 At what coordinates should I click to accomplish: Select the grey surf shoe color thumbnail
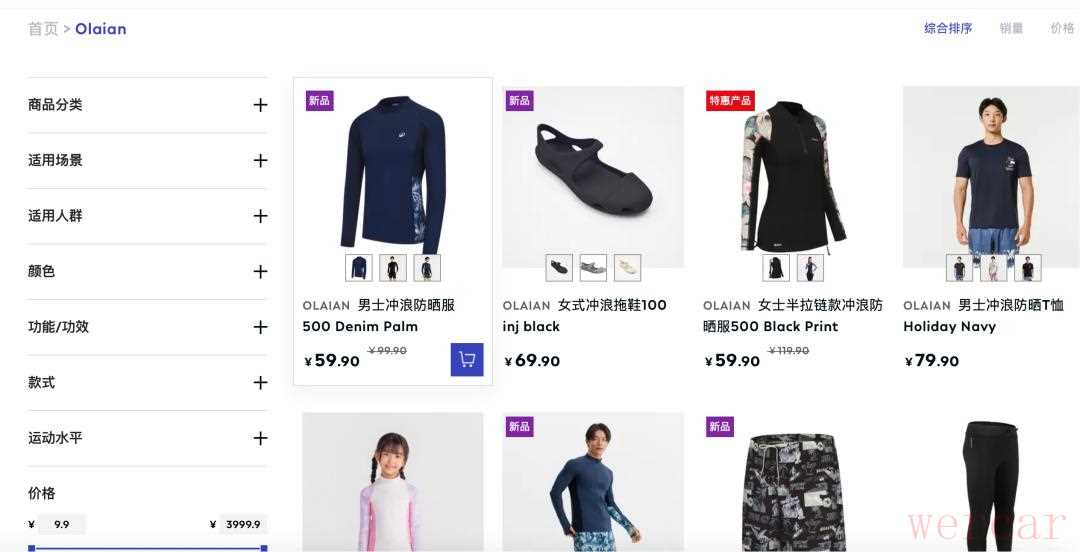click(x=593, y=267)
